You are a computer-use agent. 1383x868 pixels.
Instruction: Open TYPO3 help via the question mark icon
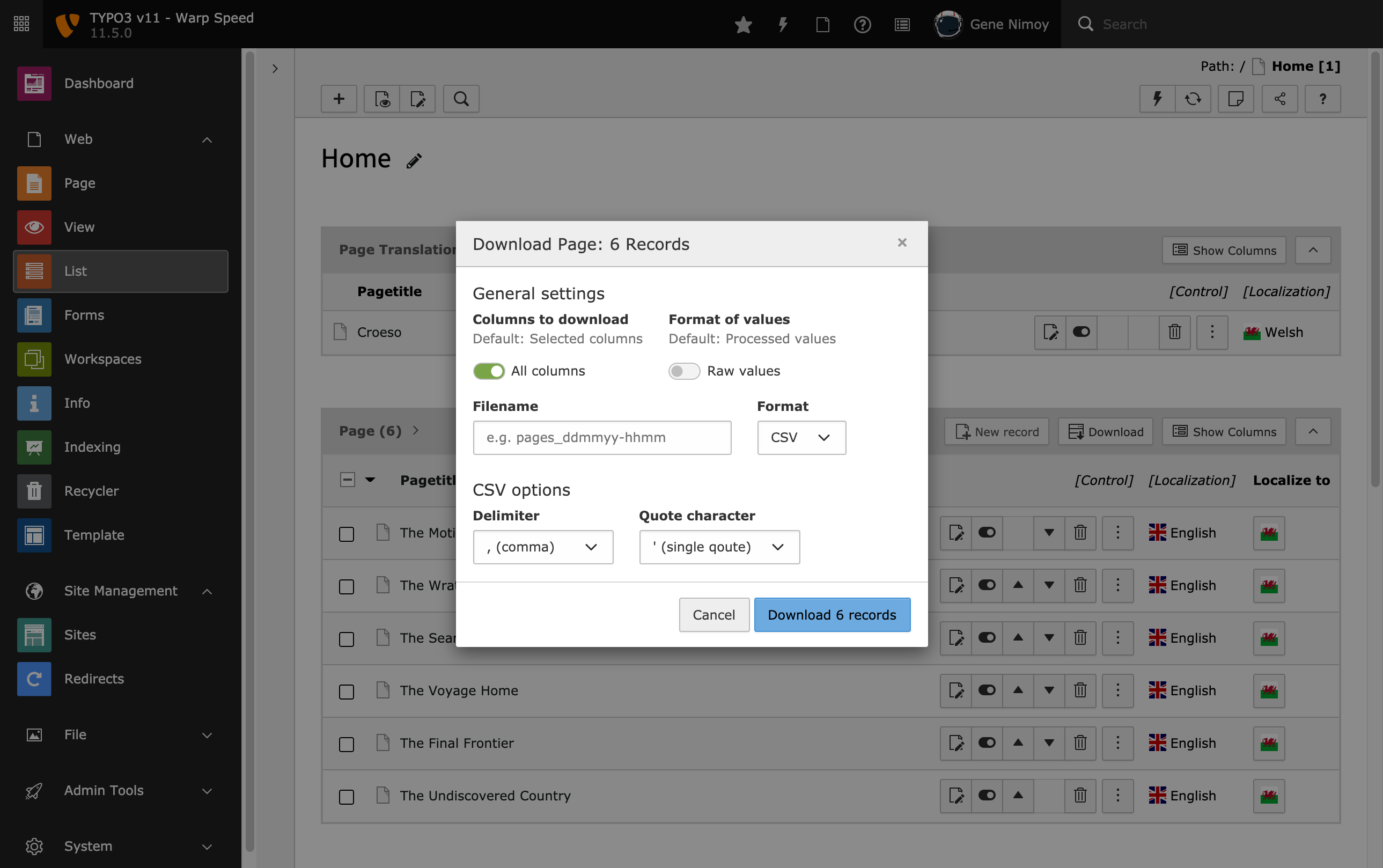pyautogui.click(x=862, y=24)
